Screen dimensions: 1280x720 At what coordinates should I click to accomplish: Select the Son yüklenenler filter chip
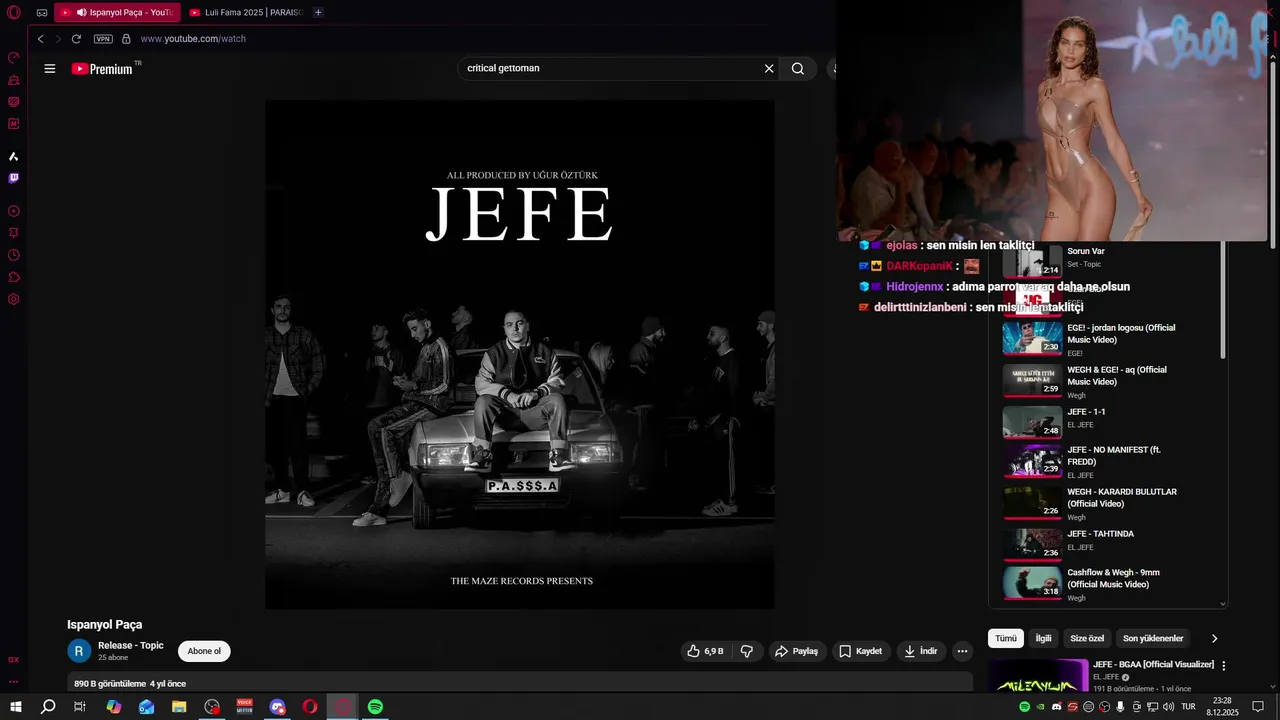1153,638
